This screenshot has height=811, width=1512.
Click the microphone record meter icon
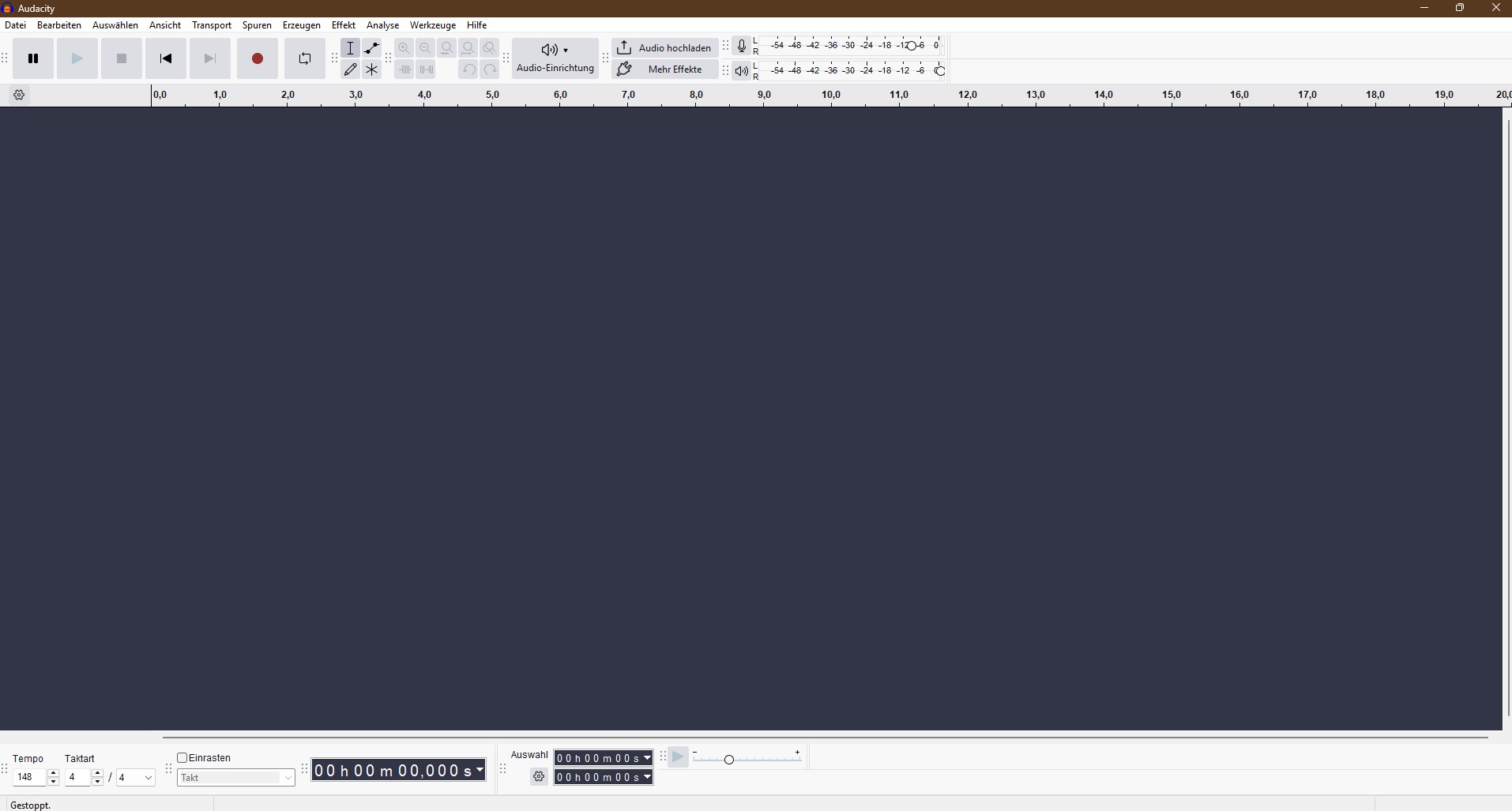741,46
